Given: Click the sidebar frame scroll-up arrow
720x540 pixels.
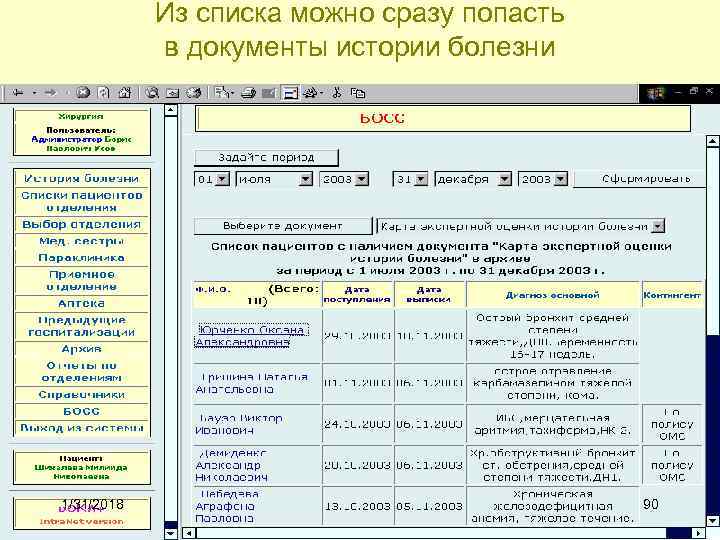Looking at the screenshot, I should (x=171, y=111).
